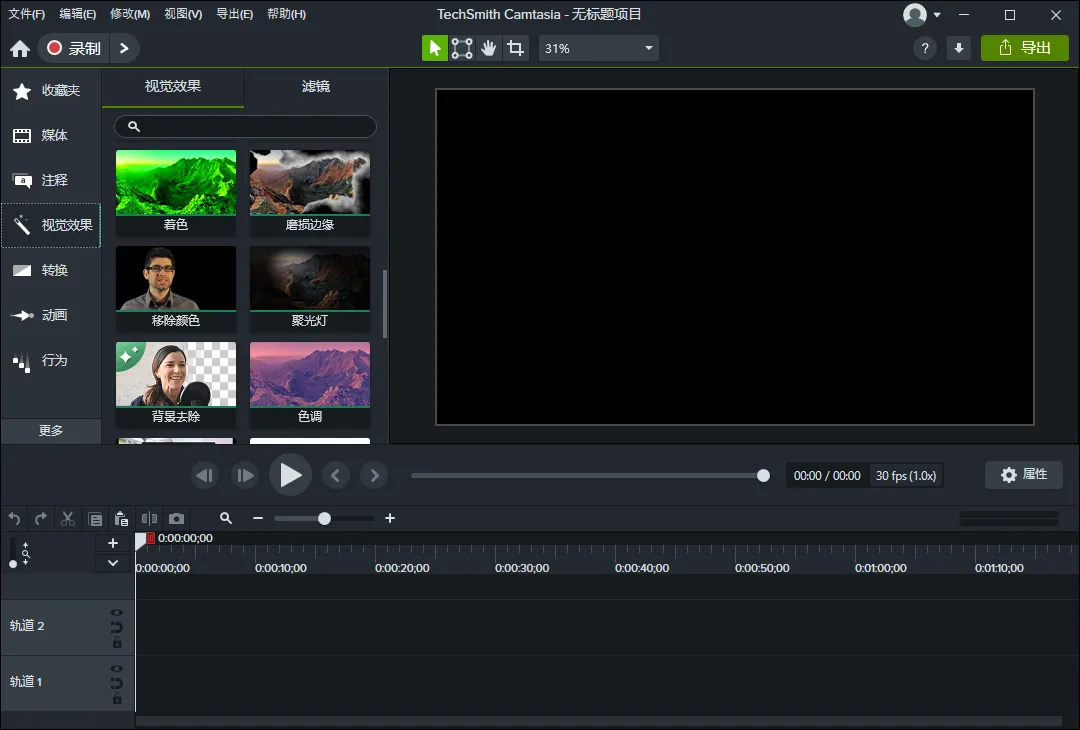The width and height of the screenshot is (1080, 730).
Task: Expand the track options chevron below add track
Action: click(x=113, y=563)
